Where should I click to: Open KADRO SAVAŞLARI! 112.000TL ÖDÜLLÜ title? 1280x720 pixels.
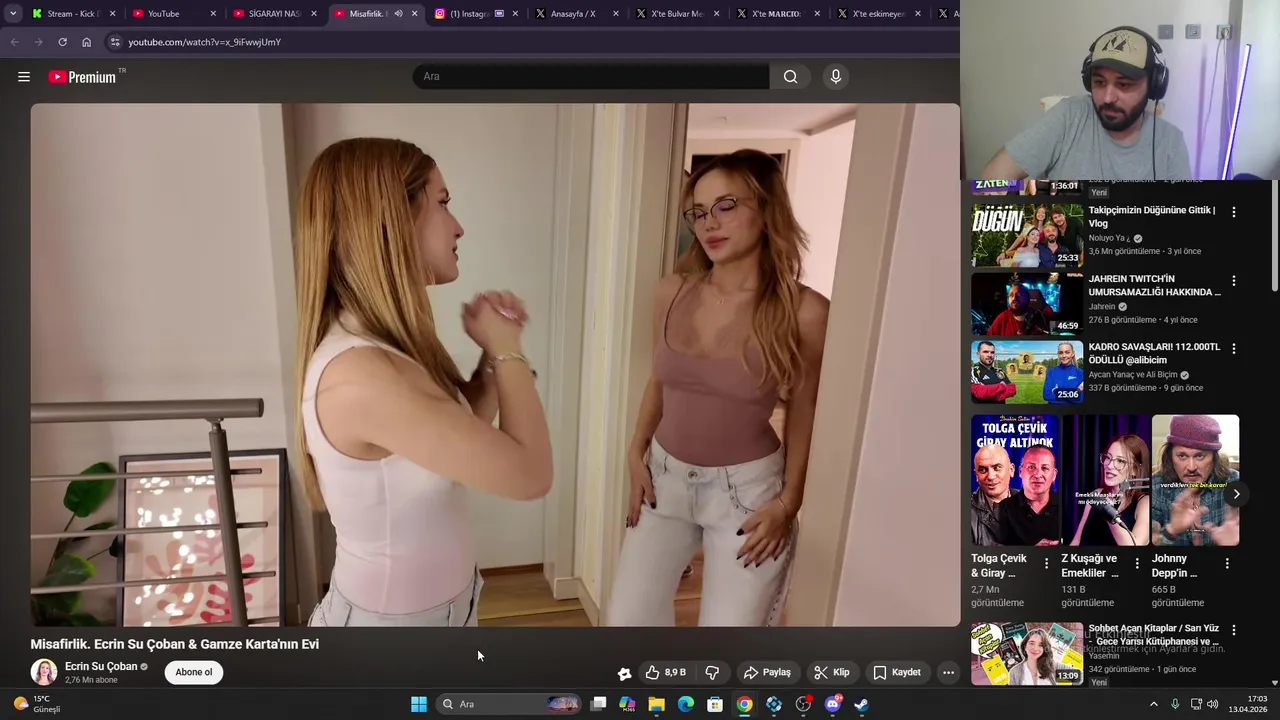click(x=1154, y=354)
